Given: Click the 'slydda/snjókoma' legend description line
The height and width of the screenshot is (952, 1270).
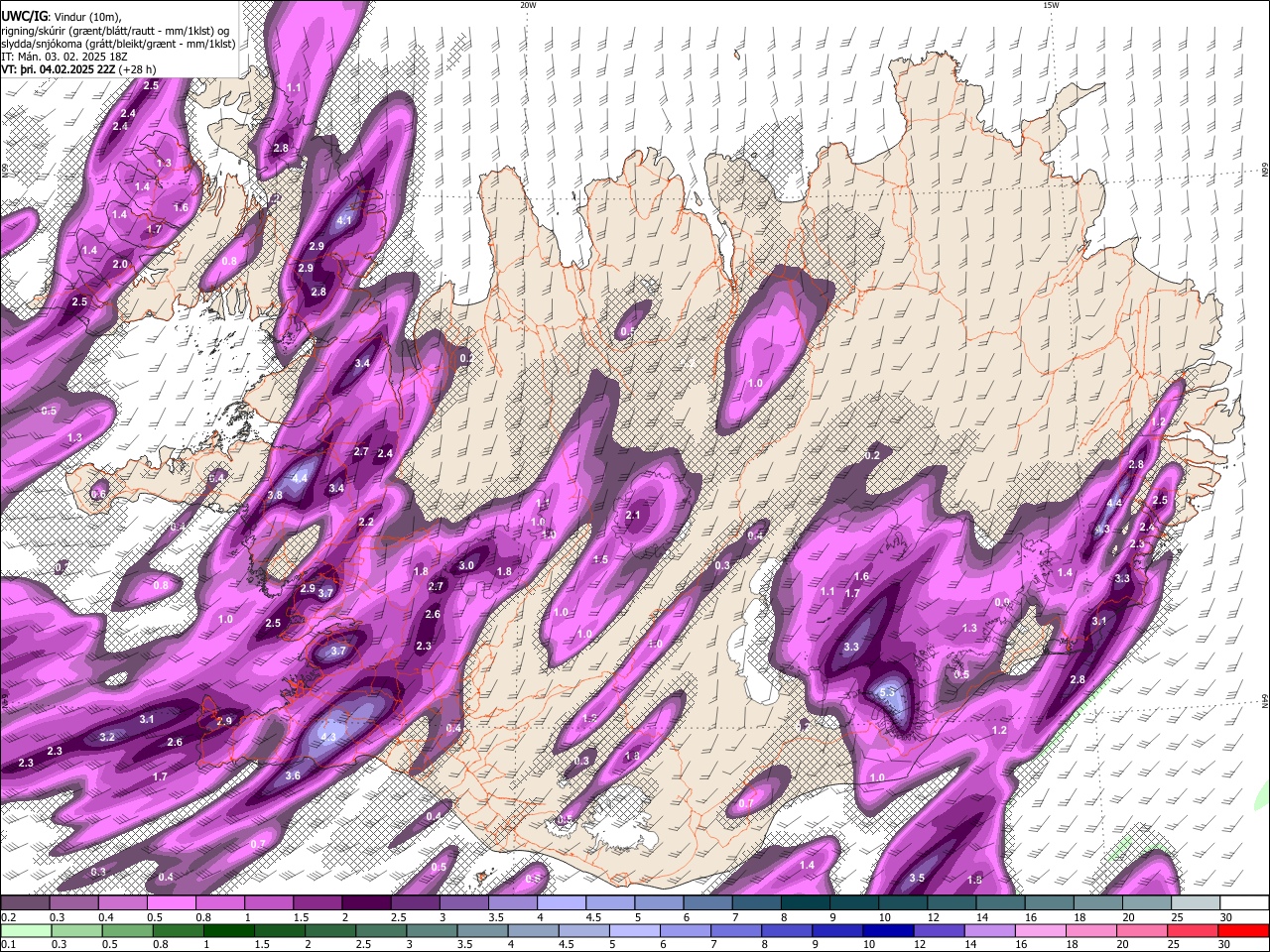Looking at the screenshot, I should point(118,44).
